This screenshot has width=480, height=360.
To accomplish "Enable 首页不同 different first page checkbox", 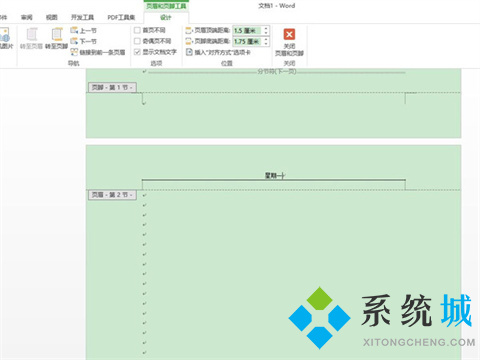I will coord(137,30).
